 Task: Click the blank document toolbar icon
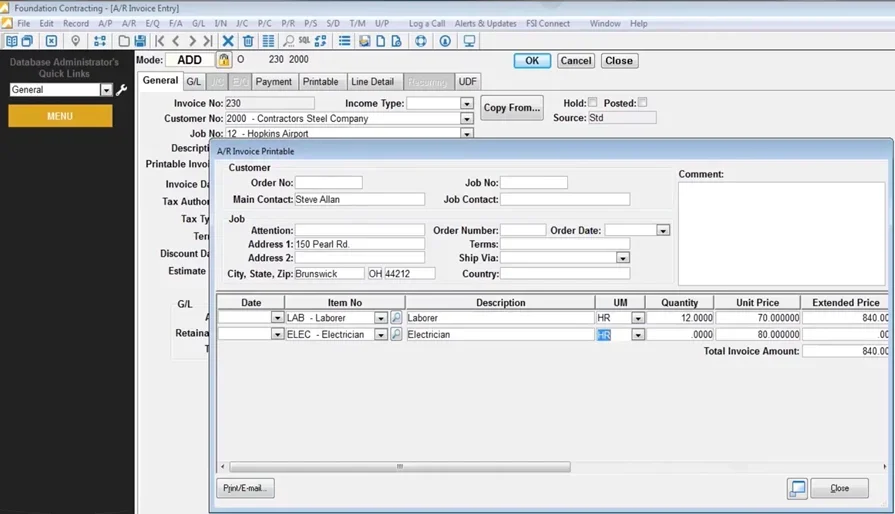pyautogui.click(x=380, y=41)
